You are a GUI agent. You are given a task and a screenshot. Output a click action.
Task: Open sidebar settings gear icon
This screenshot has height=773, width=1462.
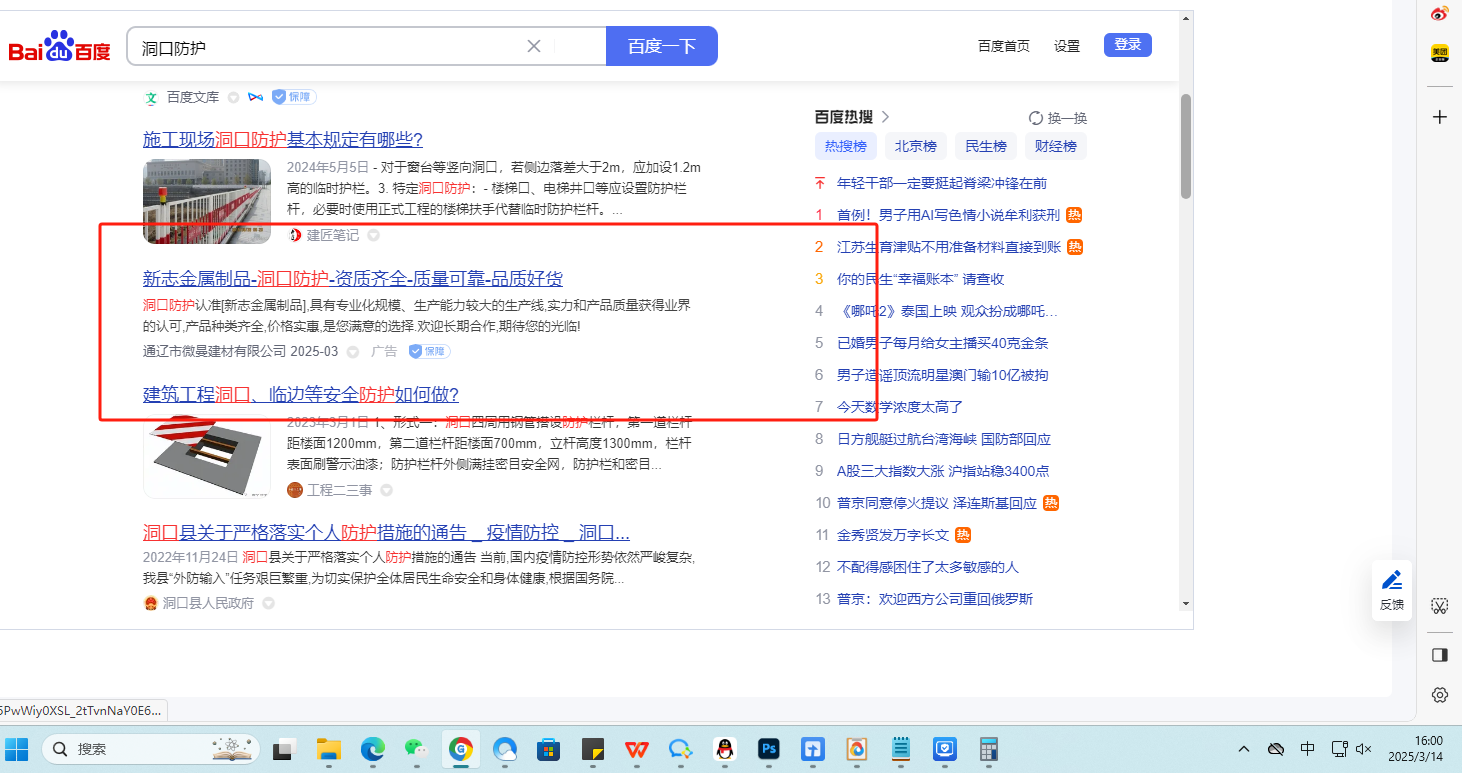point(1439,694)
